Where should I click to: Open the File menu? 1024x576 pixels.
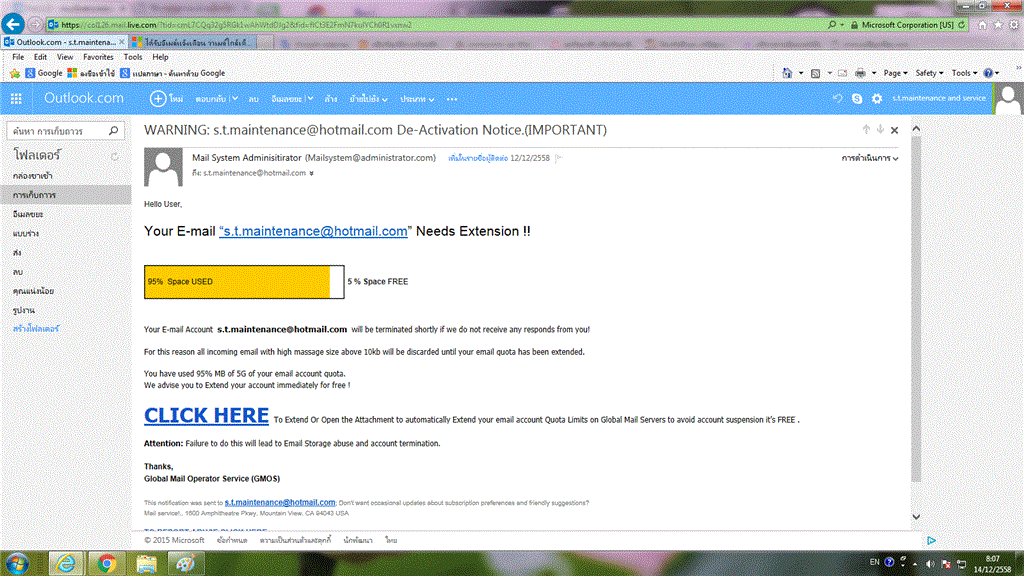(x=18, y=57)
